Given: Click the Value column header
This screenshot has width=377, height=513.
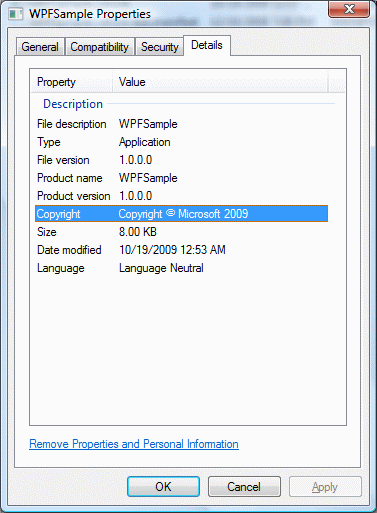Looking at the screenshot, I should point(220,82).
